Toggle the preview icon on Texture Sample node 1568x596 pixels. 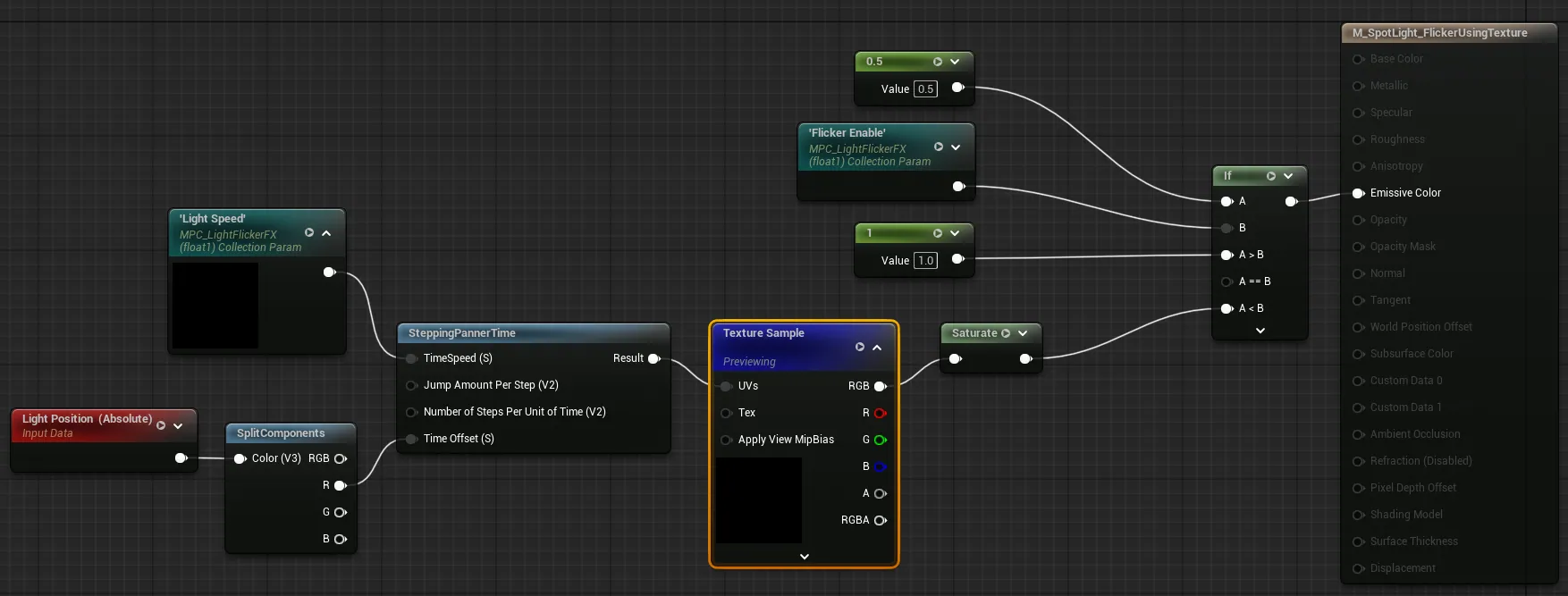tap(860, 347)
